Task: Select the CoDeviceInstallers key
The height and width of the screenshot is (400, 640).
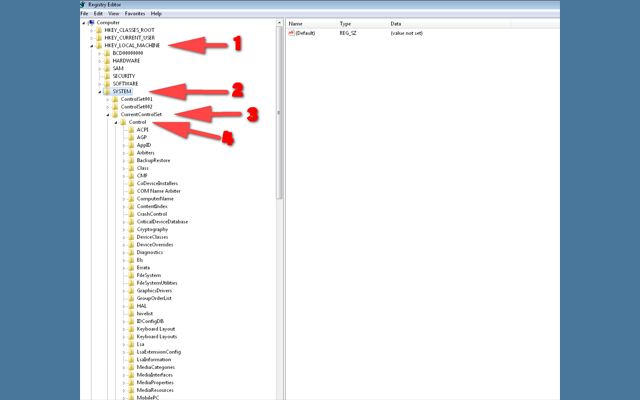Action: (157, 183)
